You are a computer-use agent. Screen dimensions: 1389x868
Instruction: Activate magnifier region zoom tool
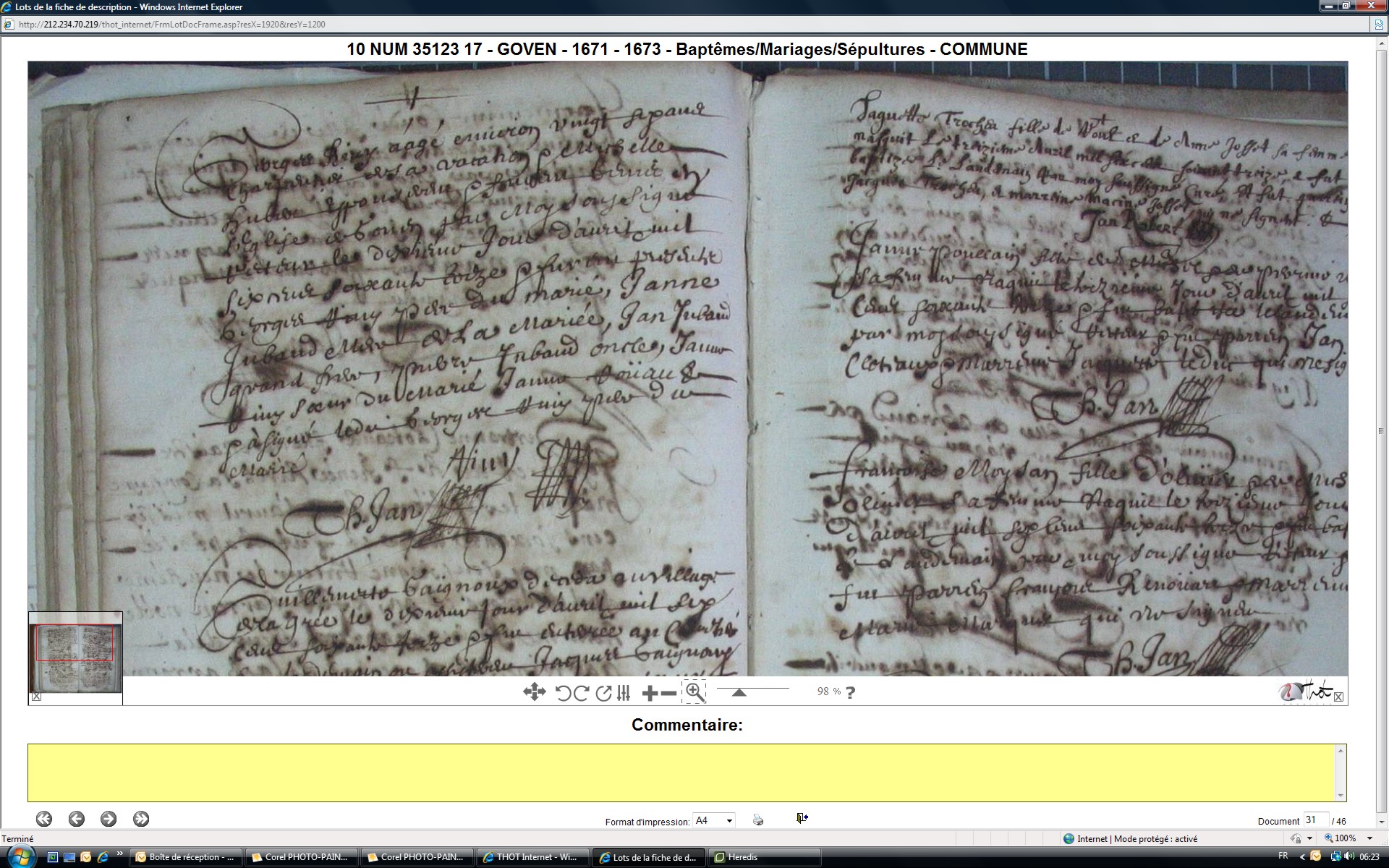point(694,692)
